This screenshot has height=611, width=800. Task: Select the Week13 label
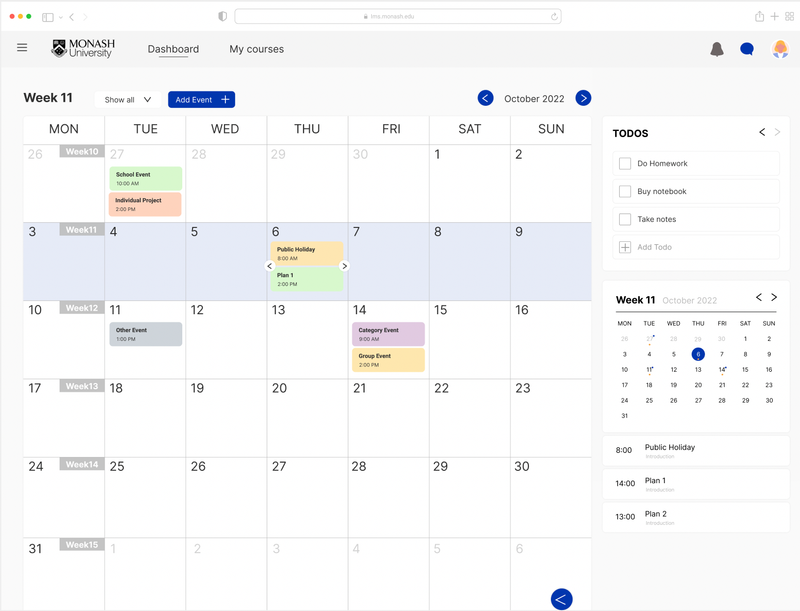(x=82, y=386)
